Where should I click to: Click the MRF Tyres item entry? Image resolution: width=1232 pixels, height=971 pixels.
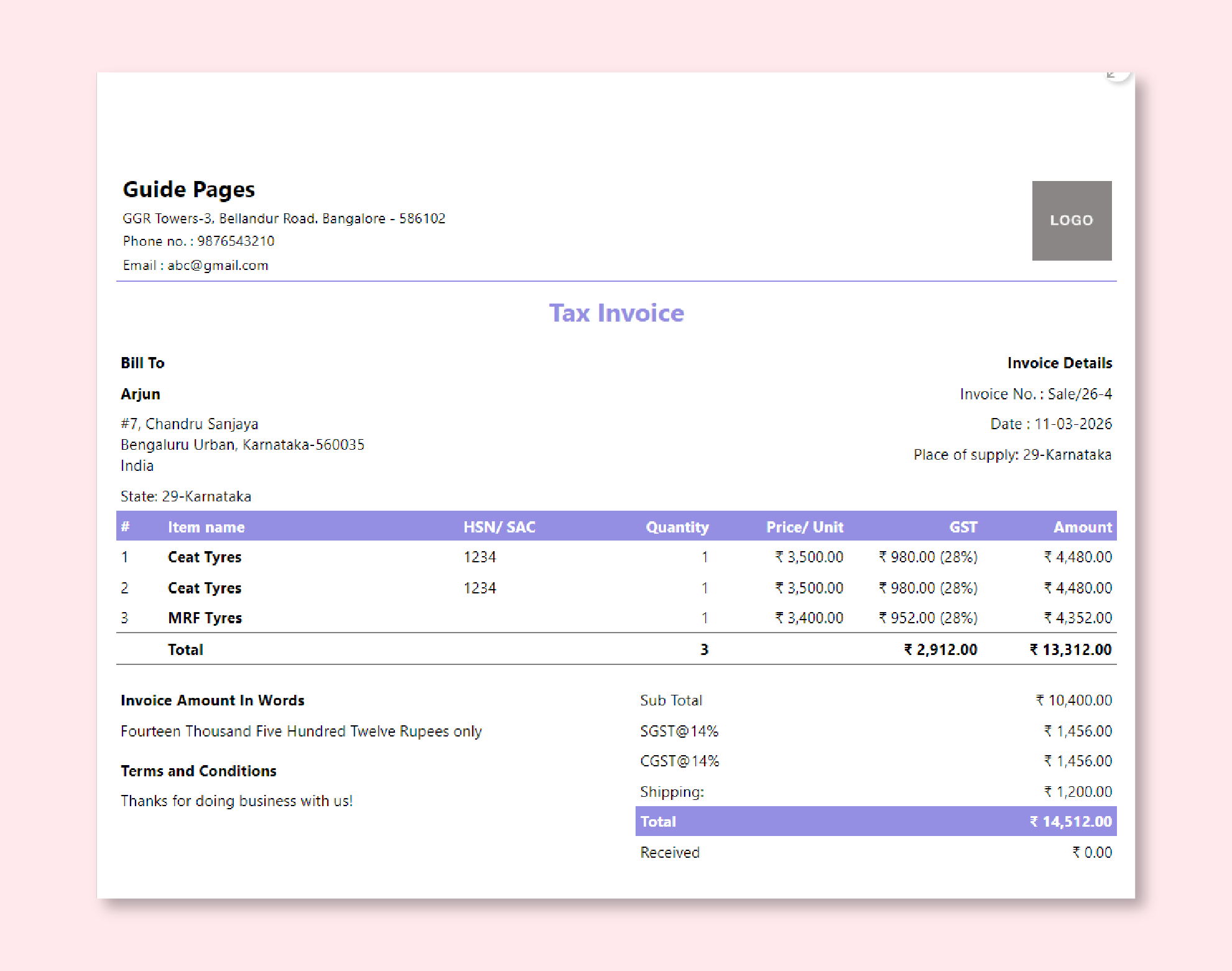click(205, 618)
